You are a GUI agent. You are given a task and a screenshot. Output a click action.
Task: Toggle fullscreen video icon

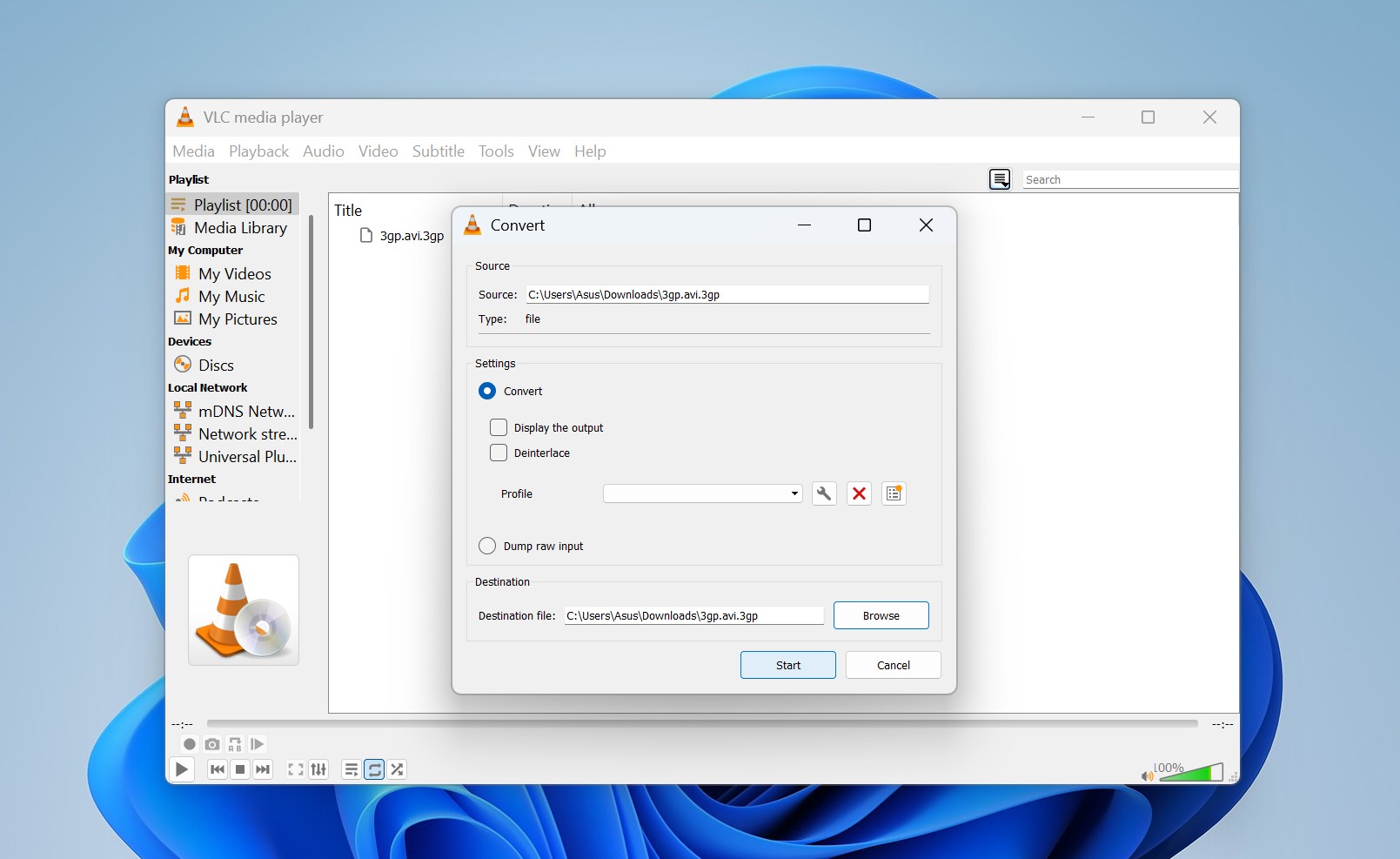(x=296, y=769)
